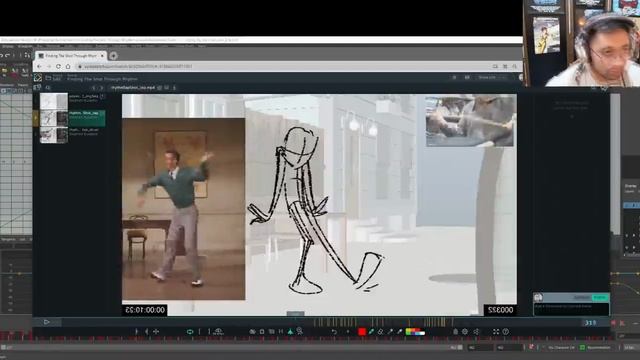Click the green comment submit button

coord(600,298)
